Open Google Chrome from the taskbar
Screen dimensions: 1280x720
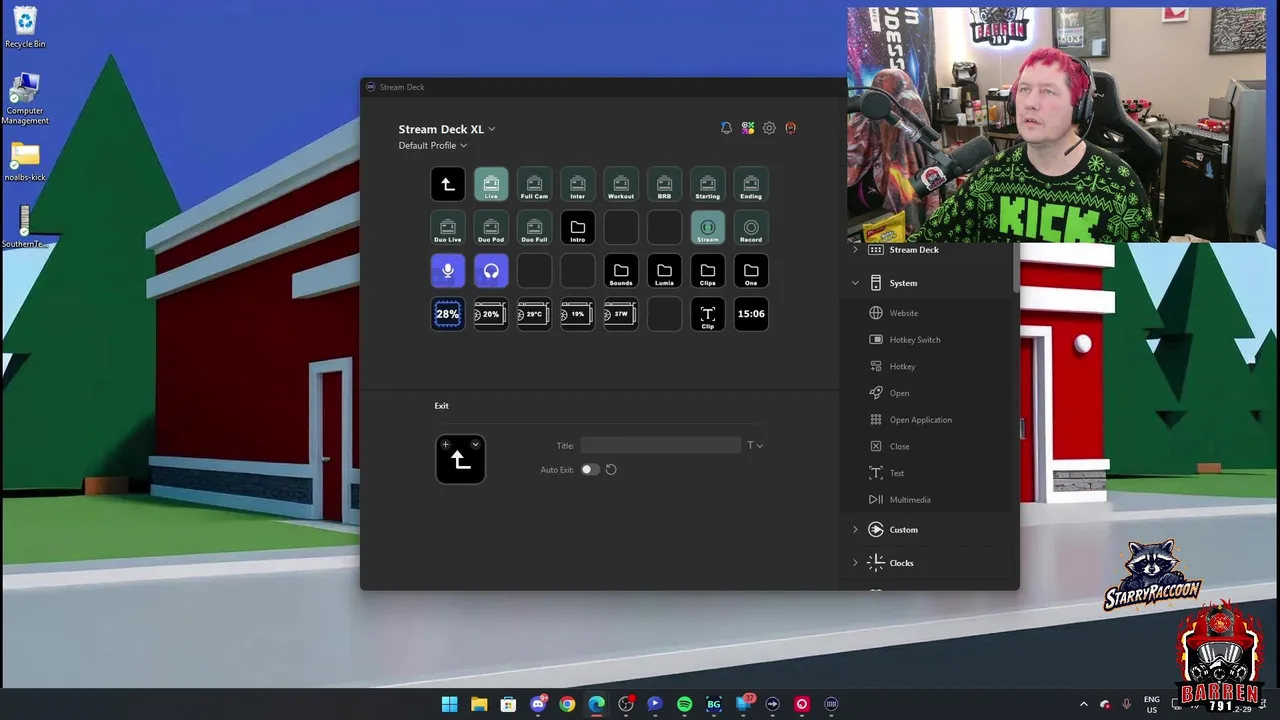pyautogui.click(x=567, y=704)
